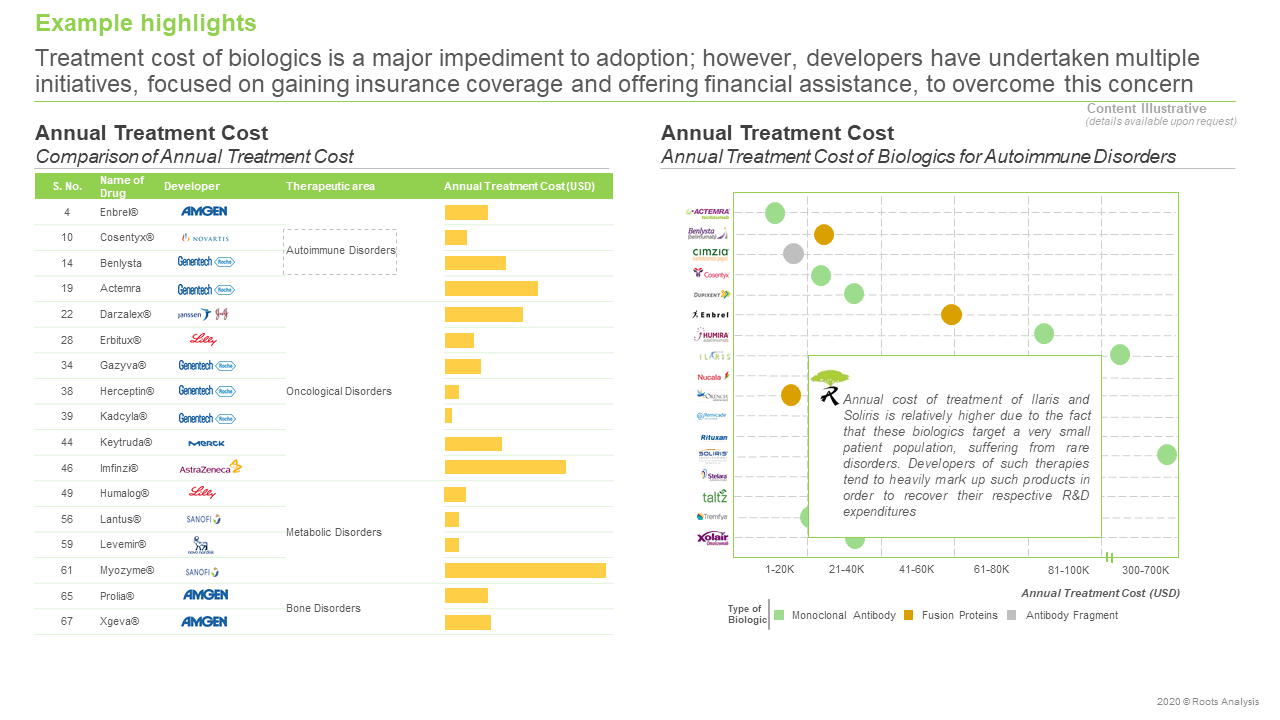Click the green data point for Humira

coord(1044,334)
